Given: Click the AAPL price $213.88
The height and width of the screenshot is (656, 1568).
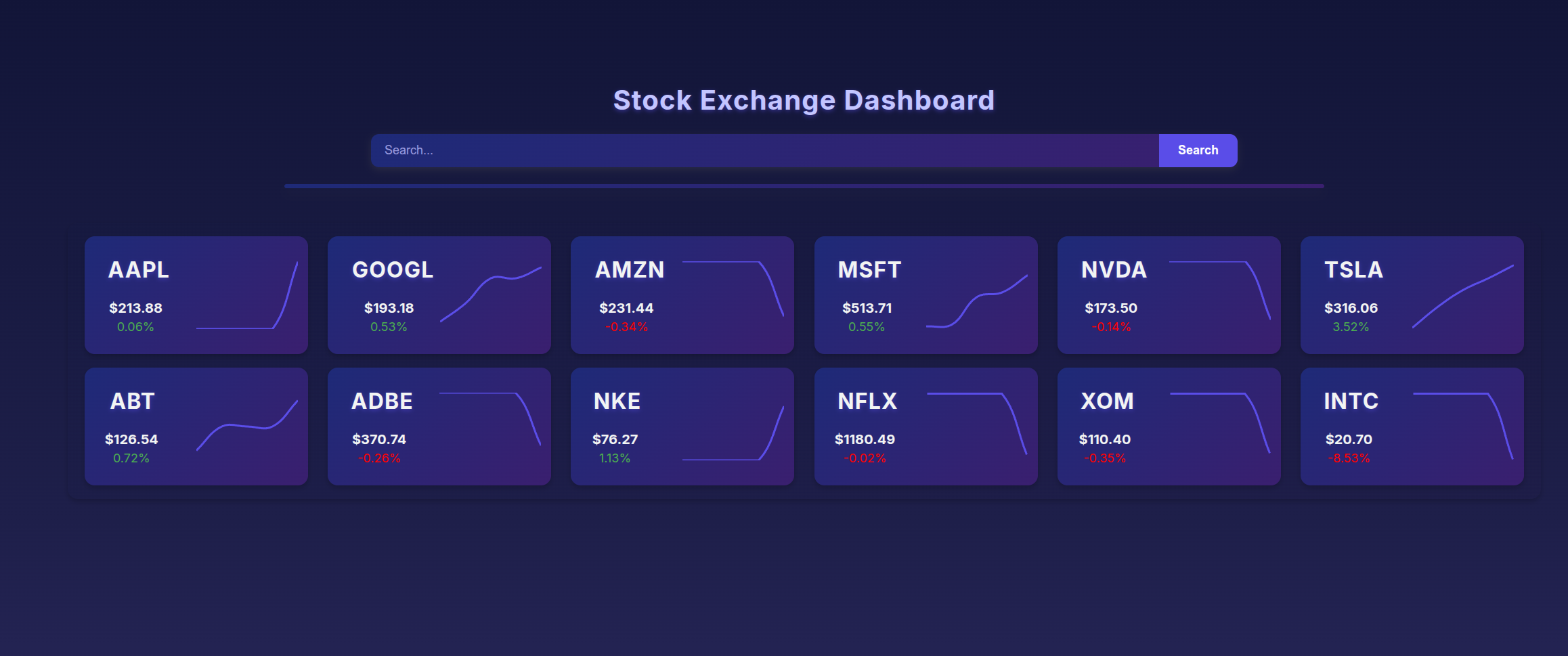Looking at the screenshot, I should [135, 308].
